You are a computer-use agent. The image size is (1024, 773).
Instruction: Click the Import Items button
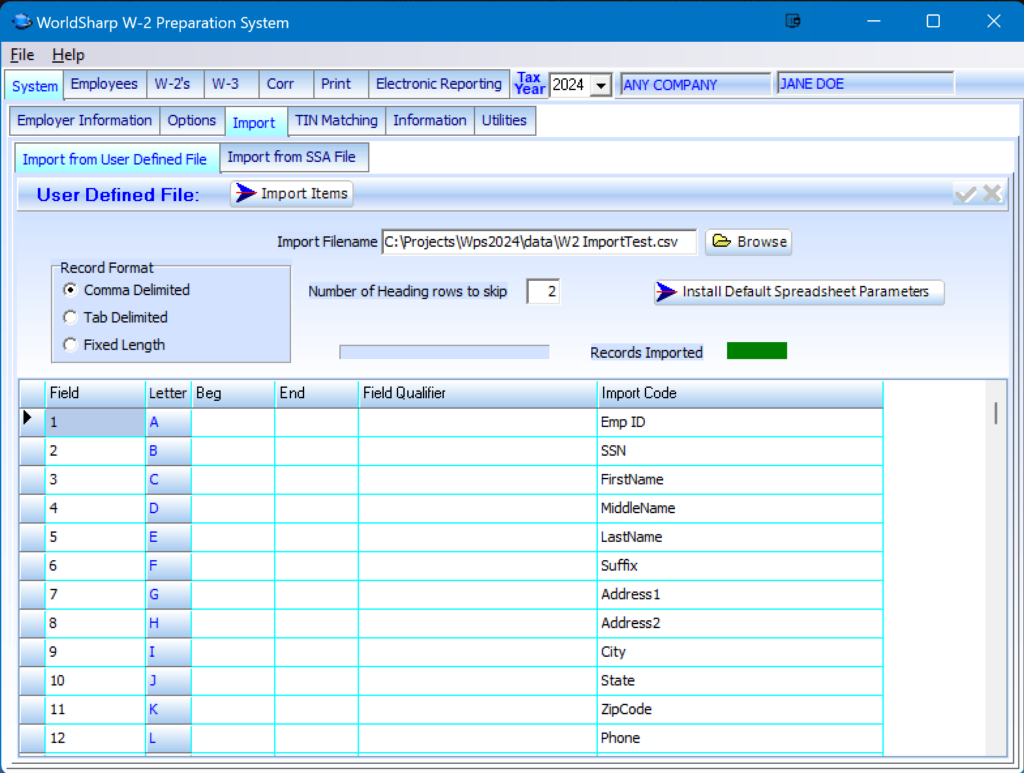(292, 194)
